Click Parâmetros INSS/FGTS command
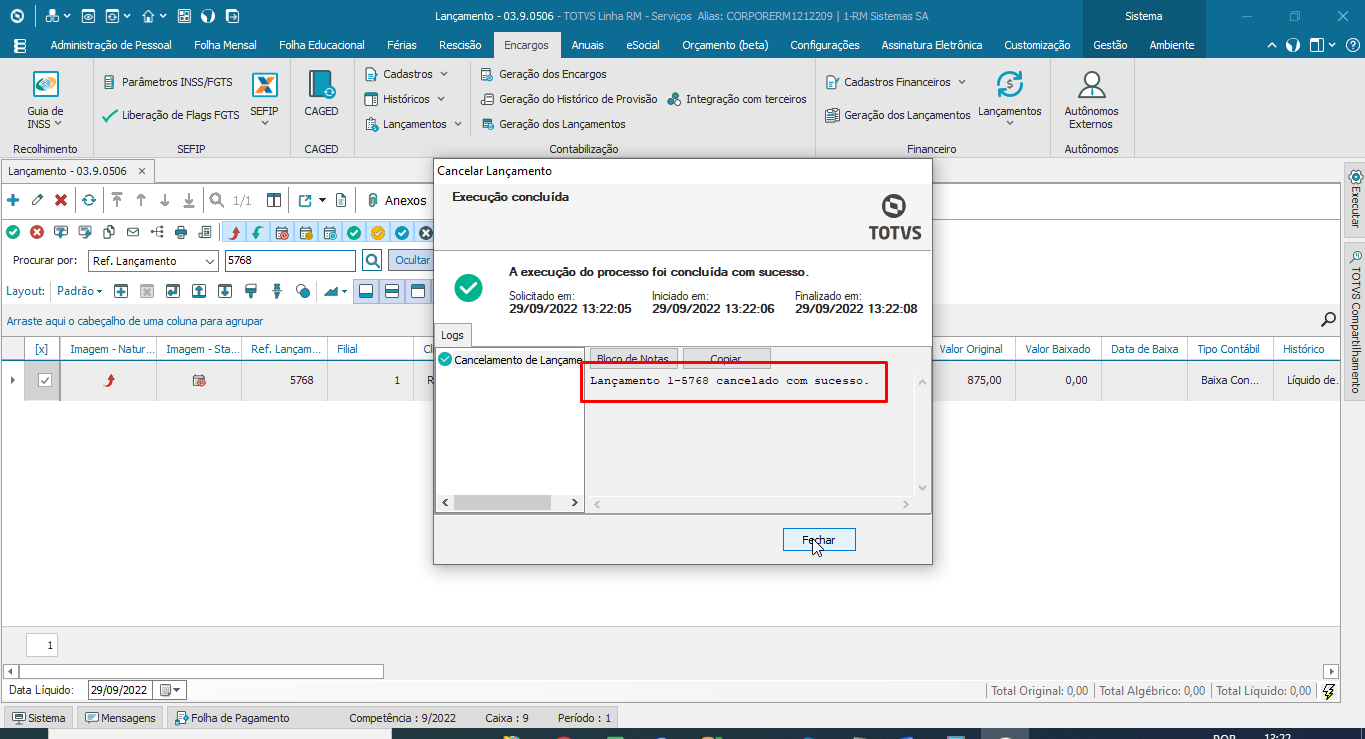The width and height of the screenshot is (1365, 739). click(168, 82)
